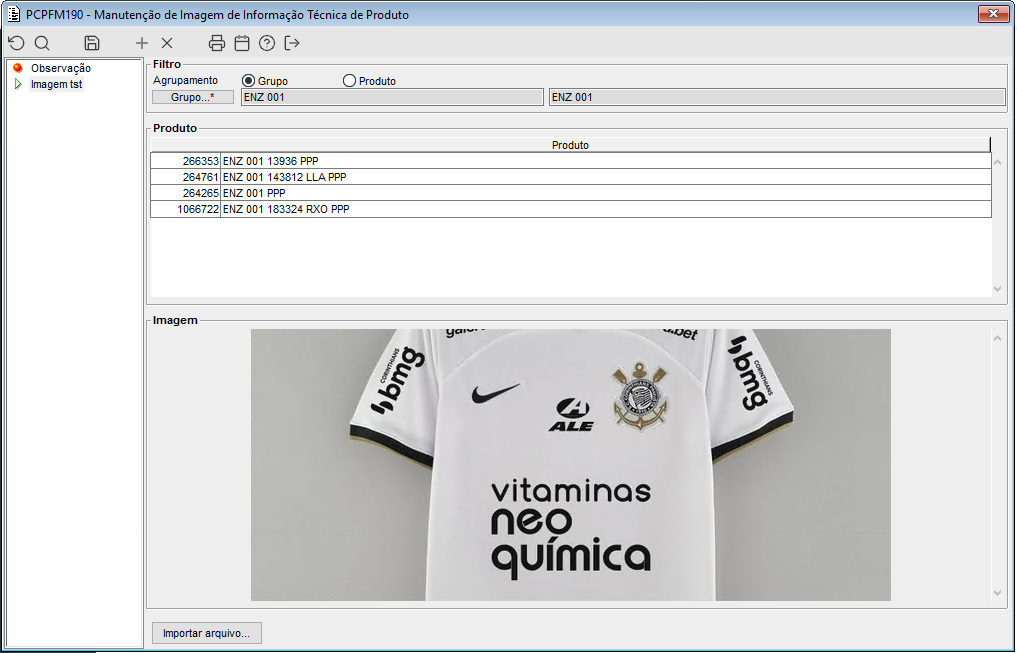The width and height of the screenshot is (1017, 653).
Task: Click the second ENZ 001 description field
Action: [777, 97]
